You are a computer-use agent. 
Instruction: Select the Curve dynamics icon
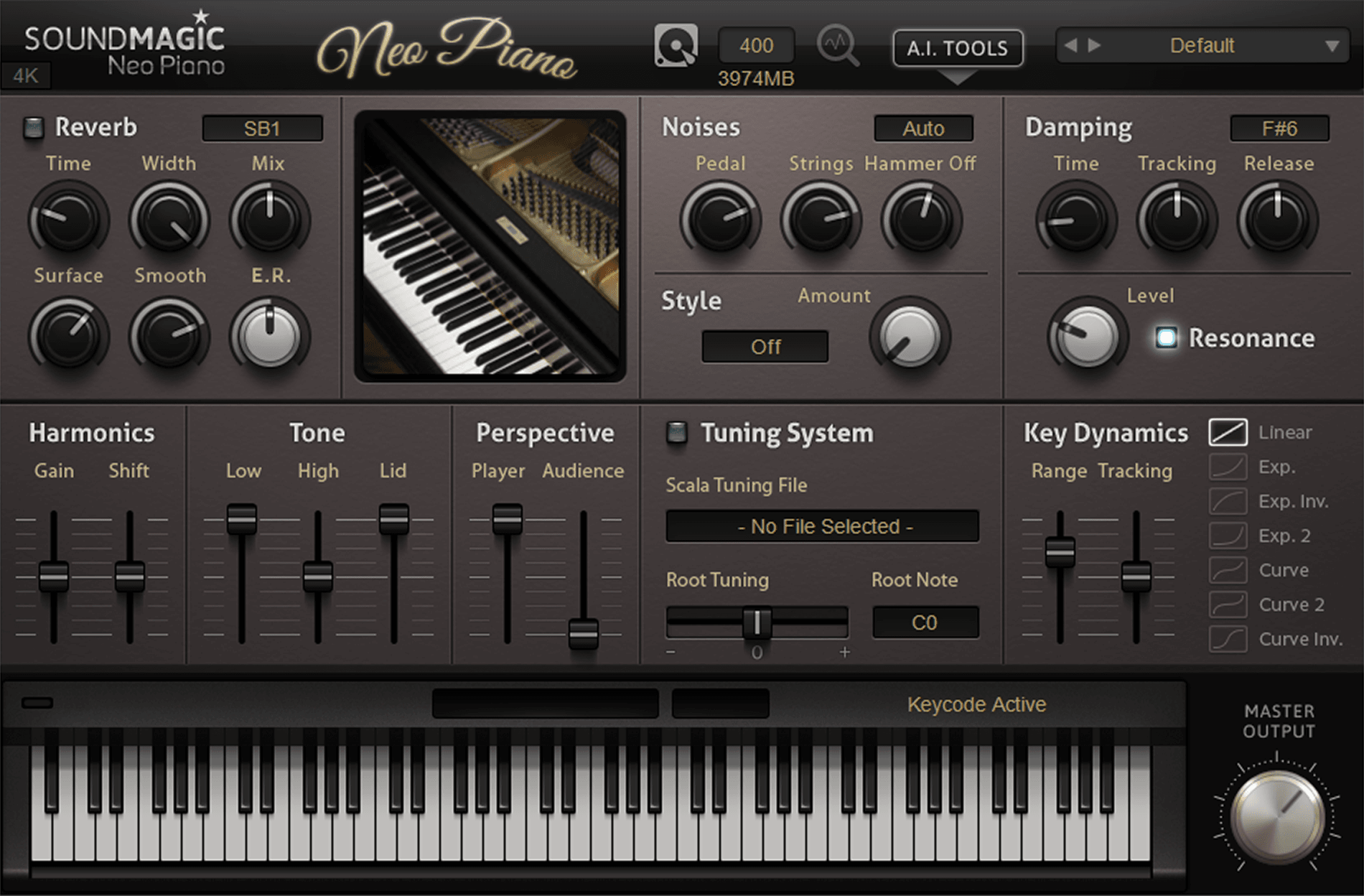click(x=1228, y=570)
